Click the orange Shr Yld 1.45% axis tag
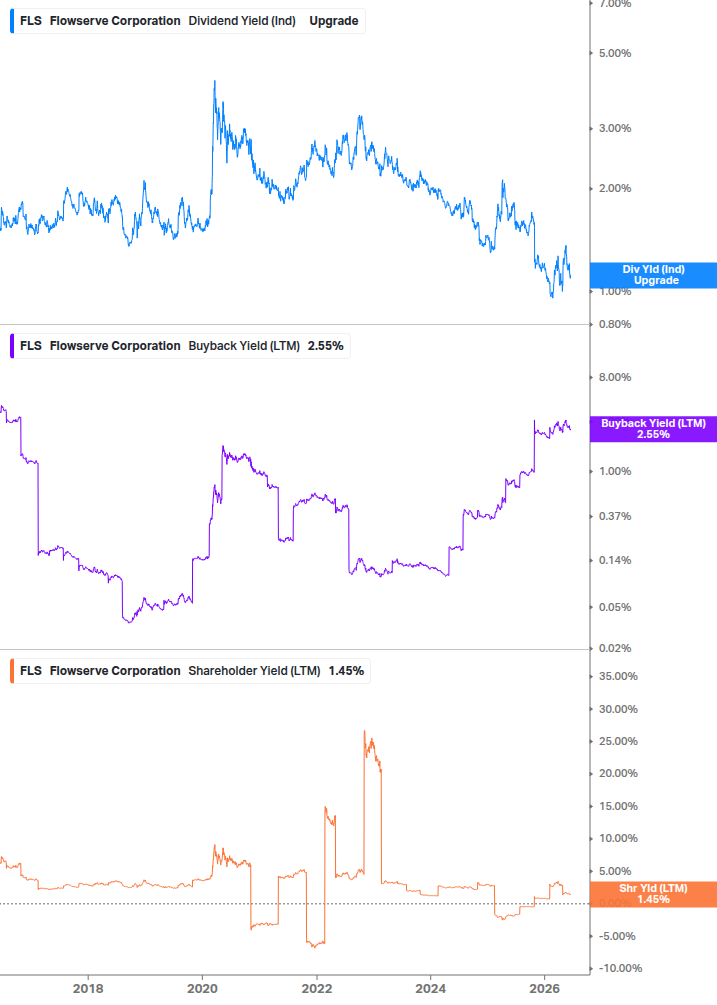Image resolution: width=717 pixels, height=1005 pixels. click(x=653, y=894)
